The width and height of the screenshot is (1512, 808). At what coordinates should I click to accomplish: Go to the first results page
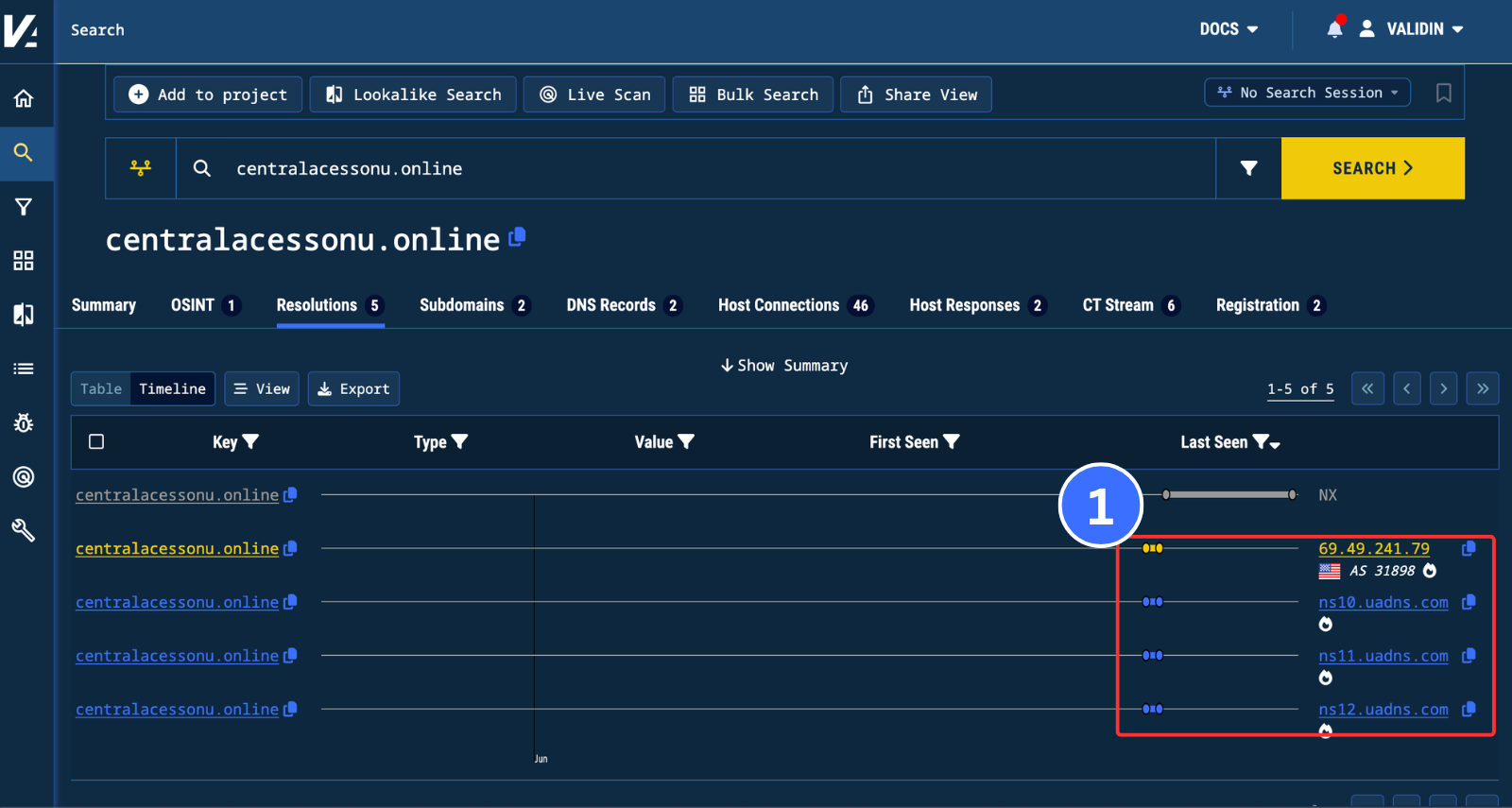(x=1367, y=388)
